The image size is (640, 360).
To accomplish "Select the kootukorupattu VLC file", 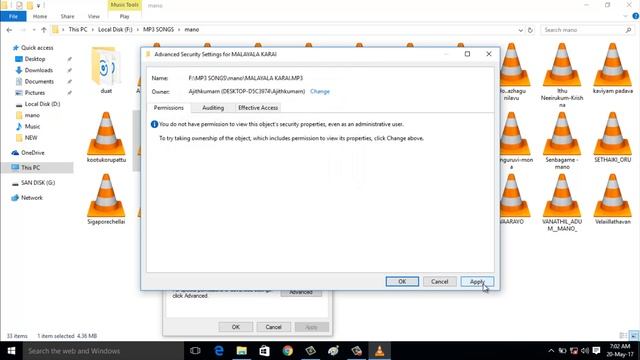I will click(106, 138).
